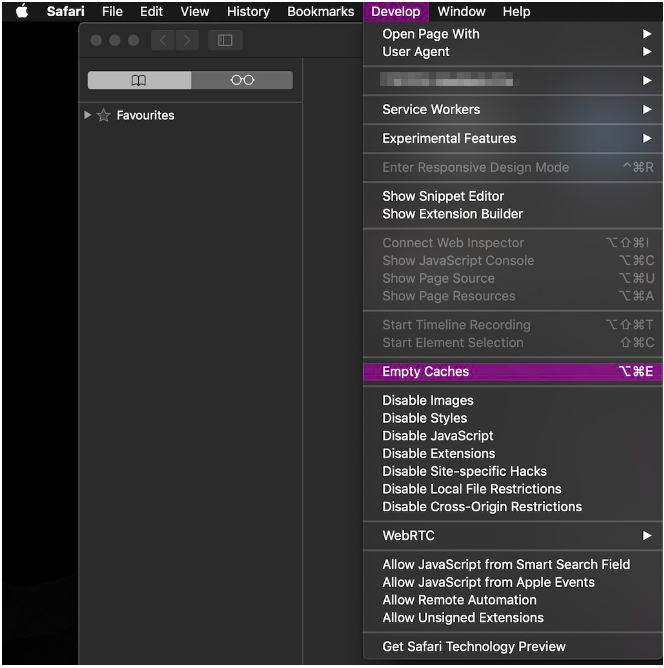Click Show Extension Builder
664x668 pixels.
pos(452,214)
